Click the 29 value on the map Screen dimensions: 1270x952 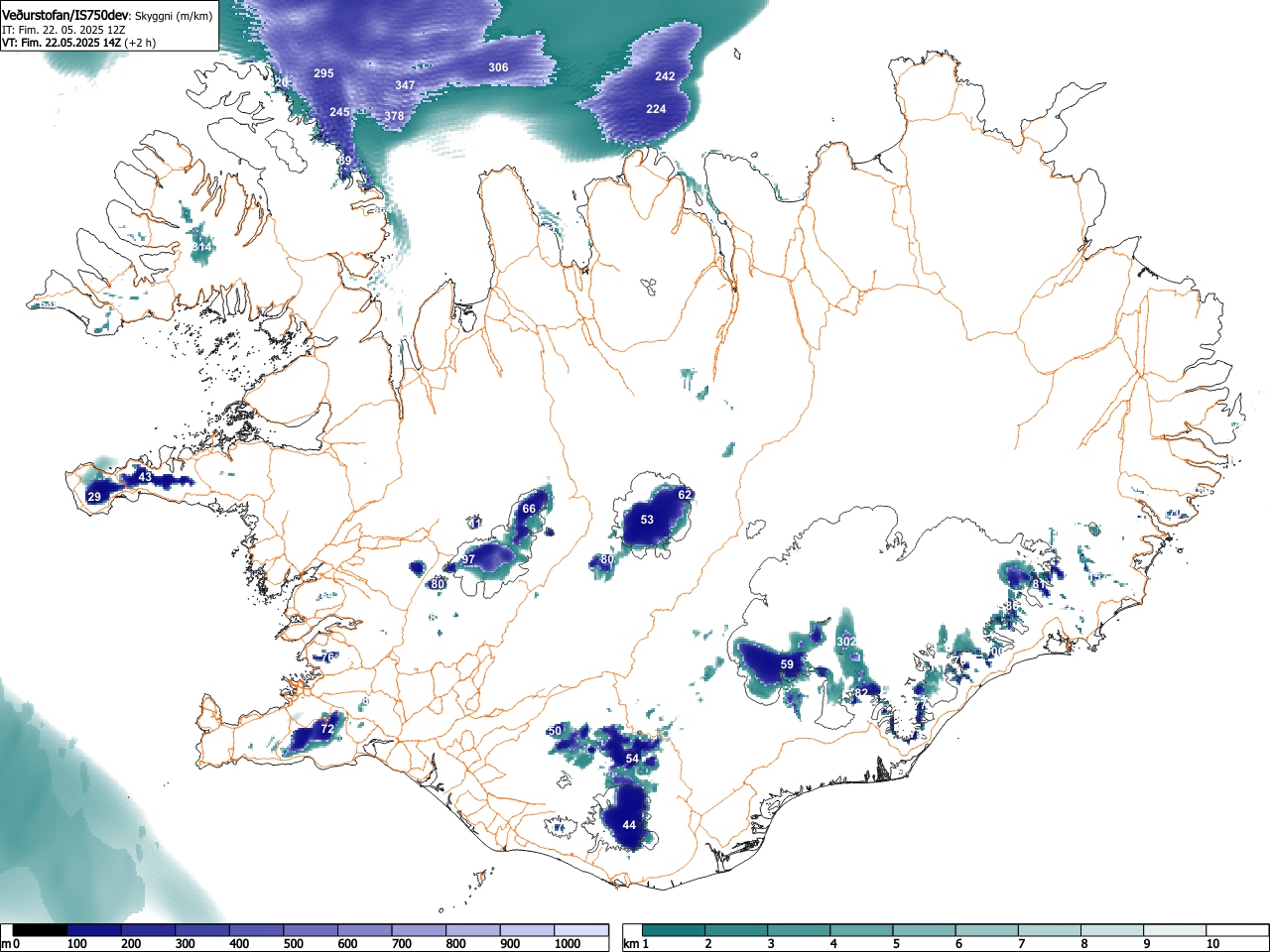pos(94,497)
